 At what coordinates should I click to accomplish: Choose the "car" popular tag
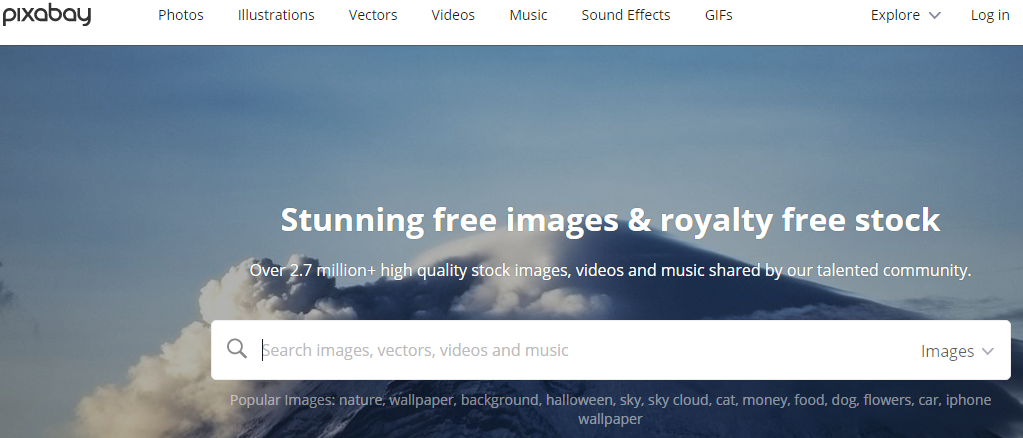[x=930, y=399]
